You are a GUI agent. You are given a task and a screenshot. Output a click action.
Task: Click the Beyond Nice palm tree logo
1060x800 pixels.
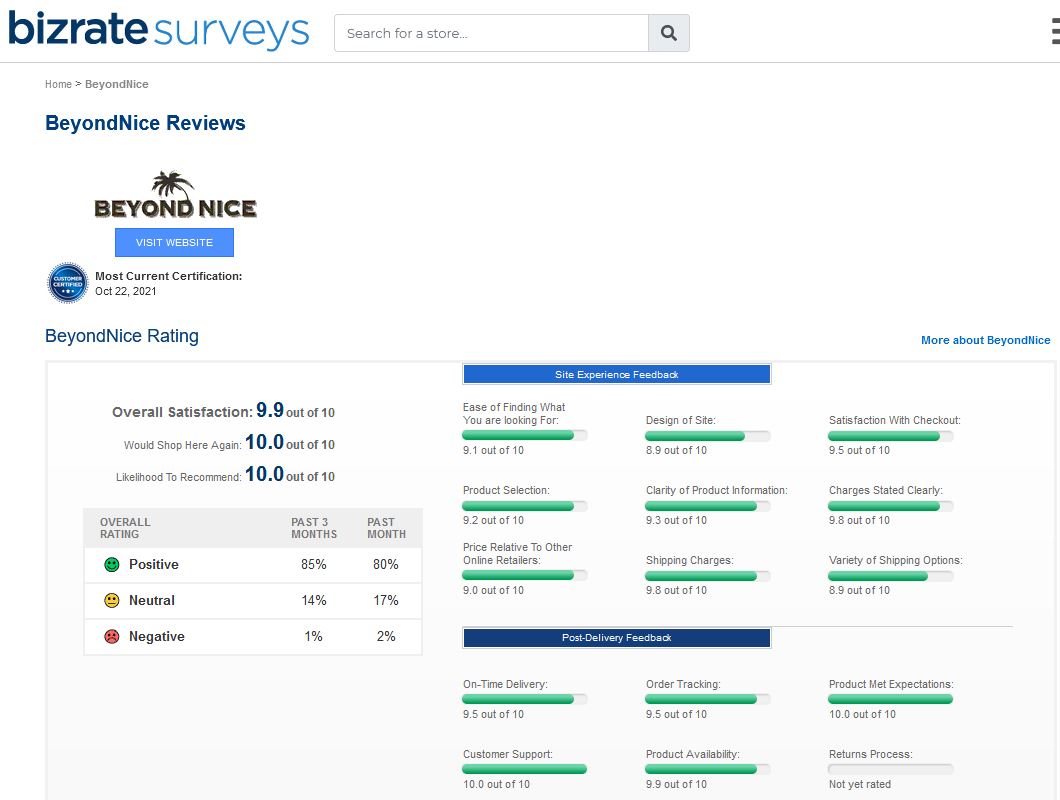click(x=175, y=196)
